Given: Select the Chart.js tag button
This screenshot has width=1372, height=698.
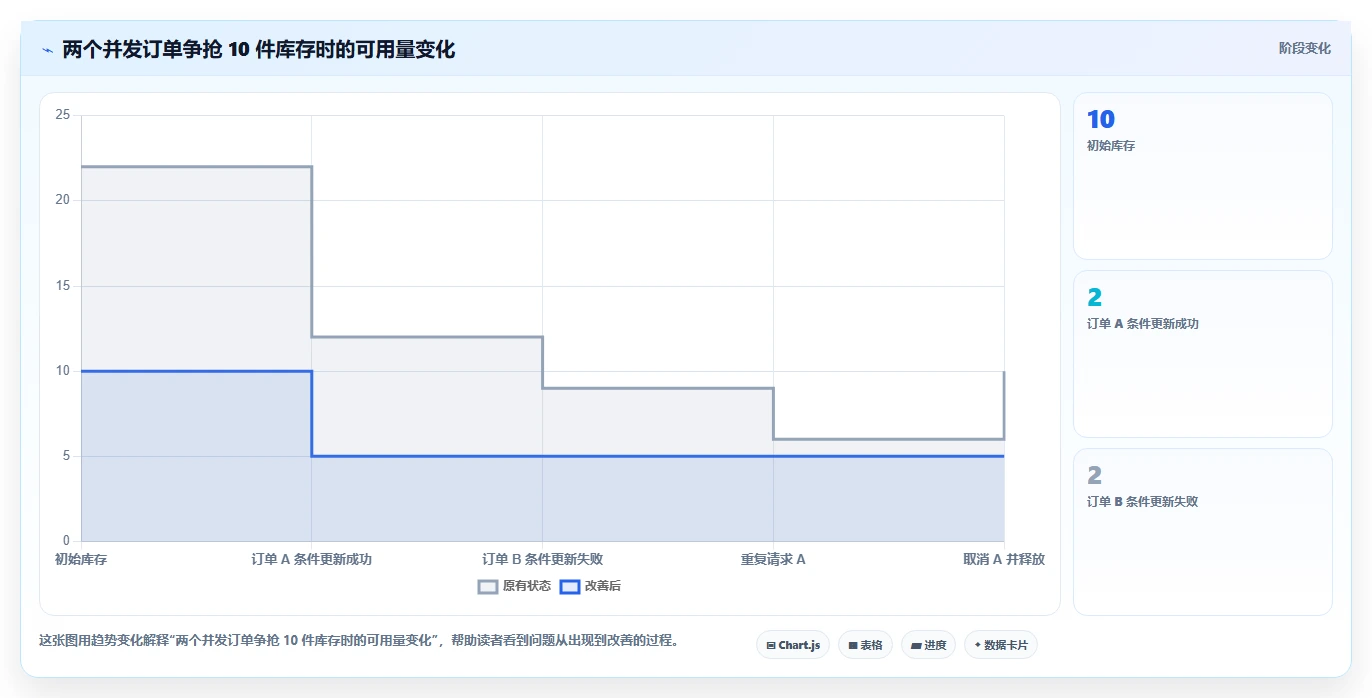Looking at the screenshot, I should pyautogui.click(x=792, y=645).
